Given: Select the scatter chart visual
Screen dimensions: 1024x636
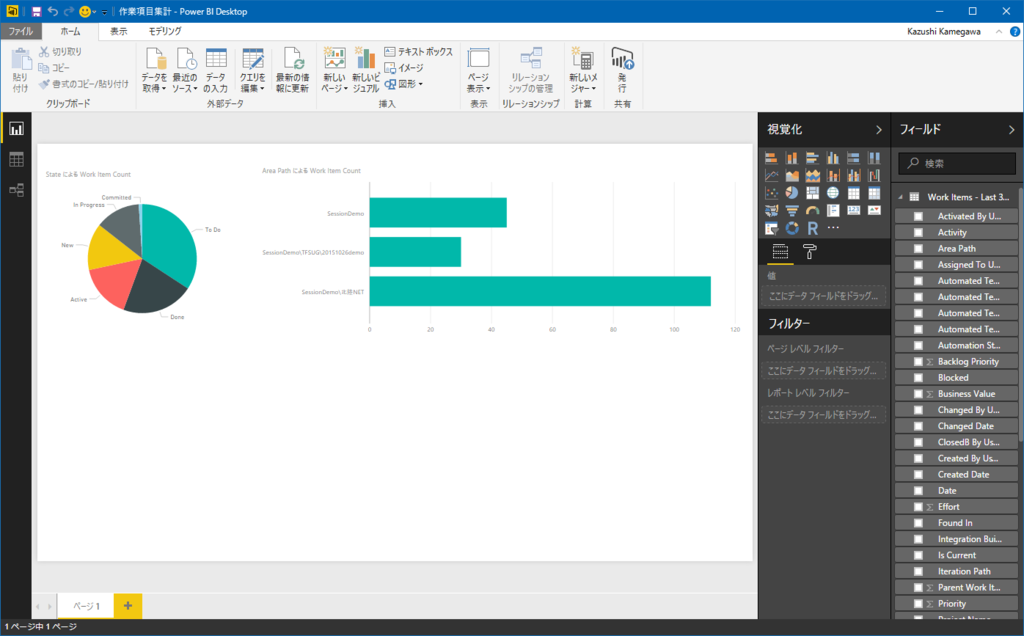Looking at the screenshot, I should 771,193.
